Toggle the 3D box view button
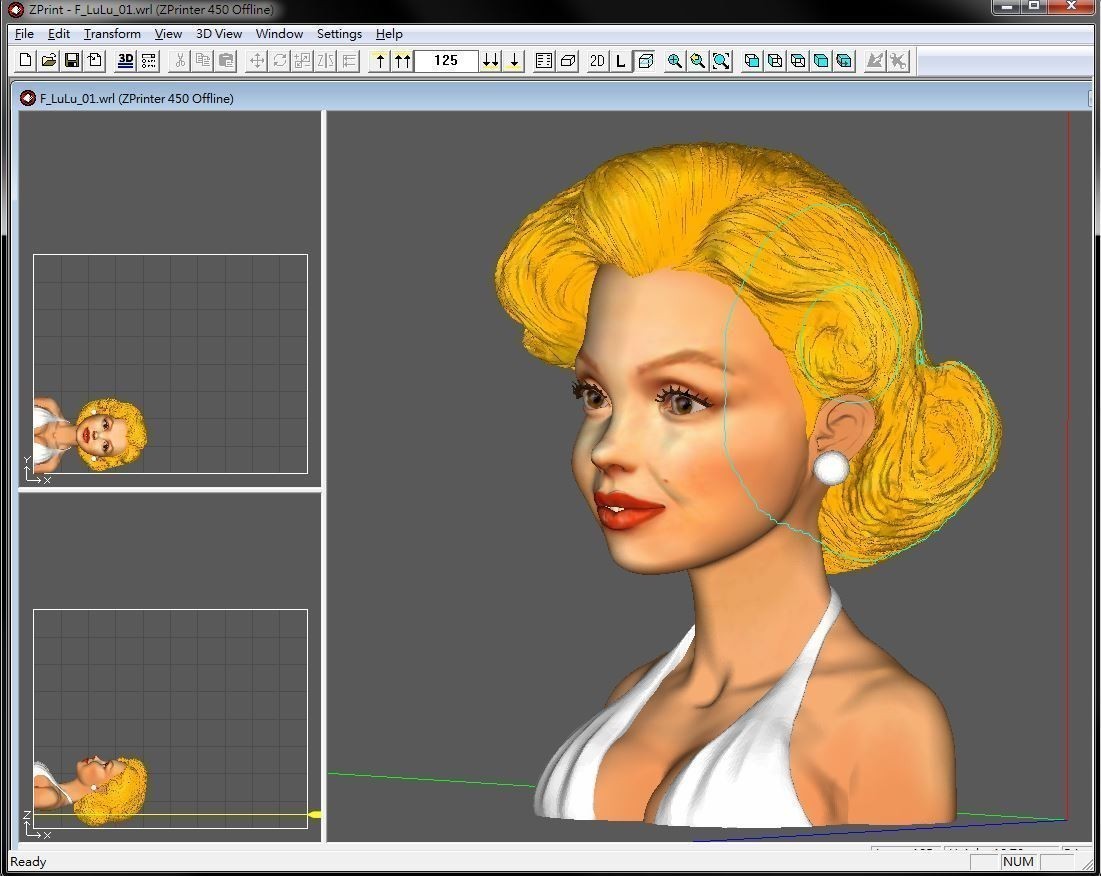This screenshot has width=1101, height=876. coord(645,61)
